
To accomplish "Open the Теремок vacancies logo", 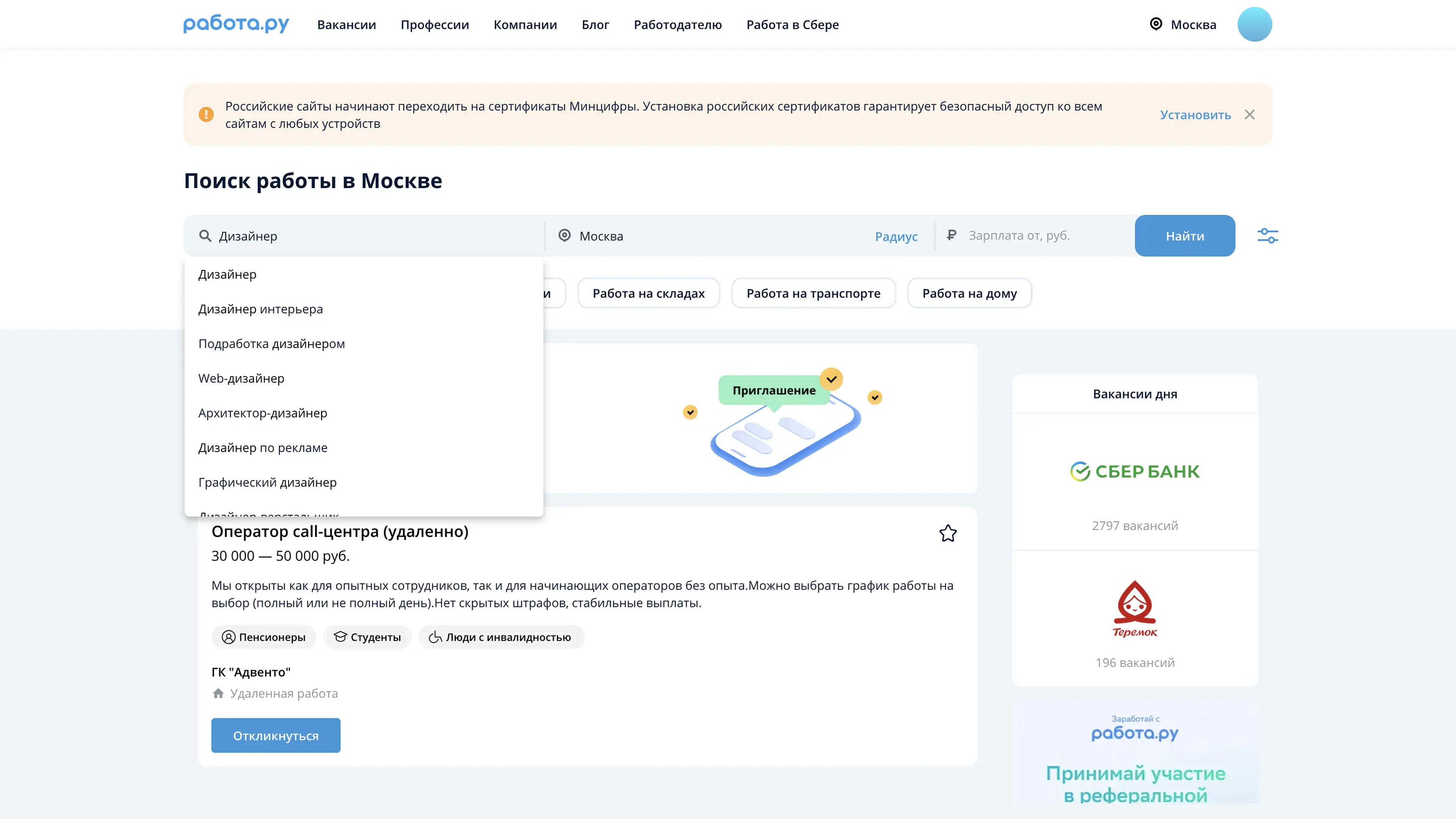I will click(x=1134, y=609).
